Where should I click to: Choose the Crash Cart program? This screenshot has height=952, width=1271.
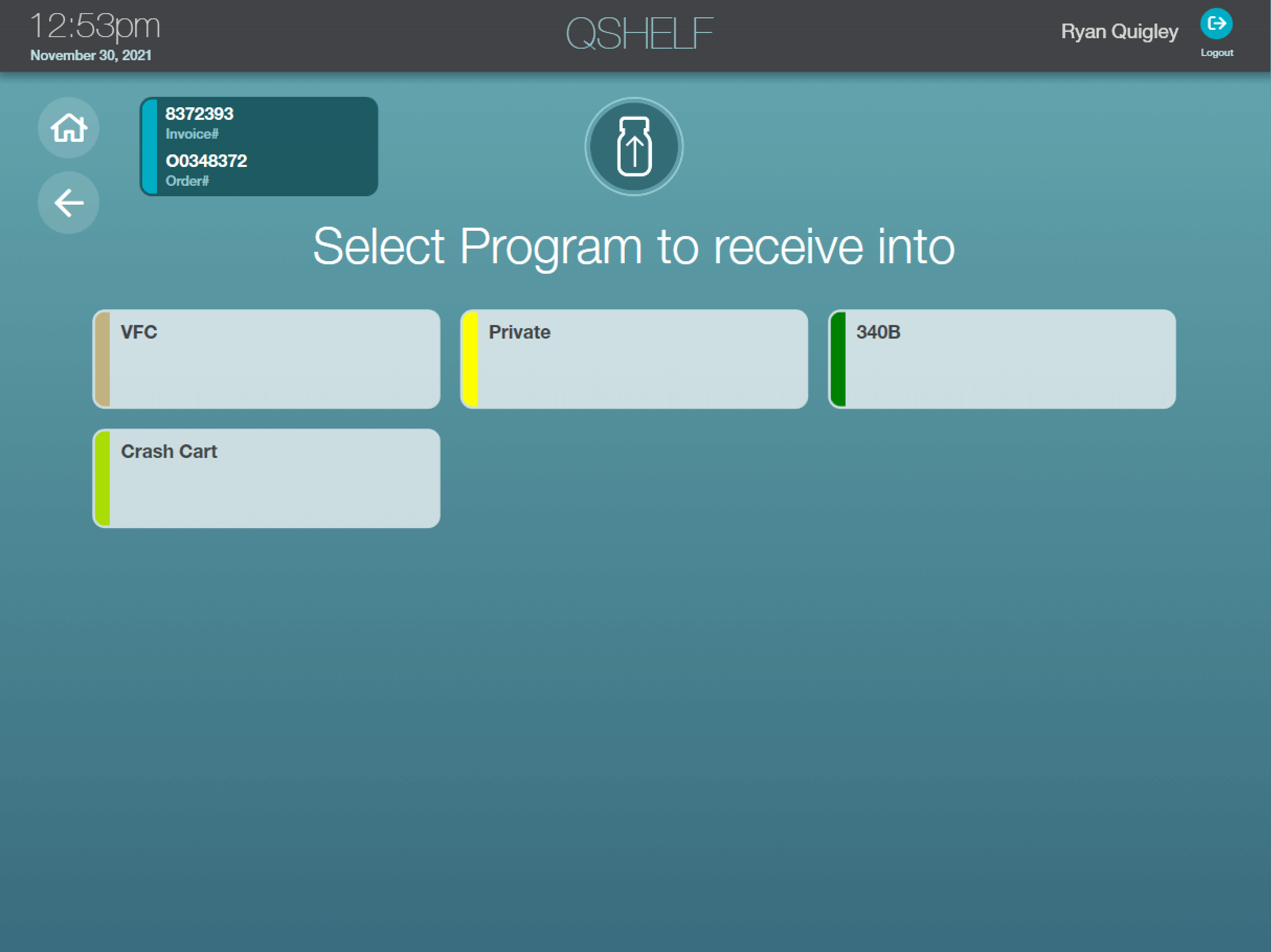pos(267,478)
